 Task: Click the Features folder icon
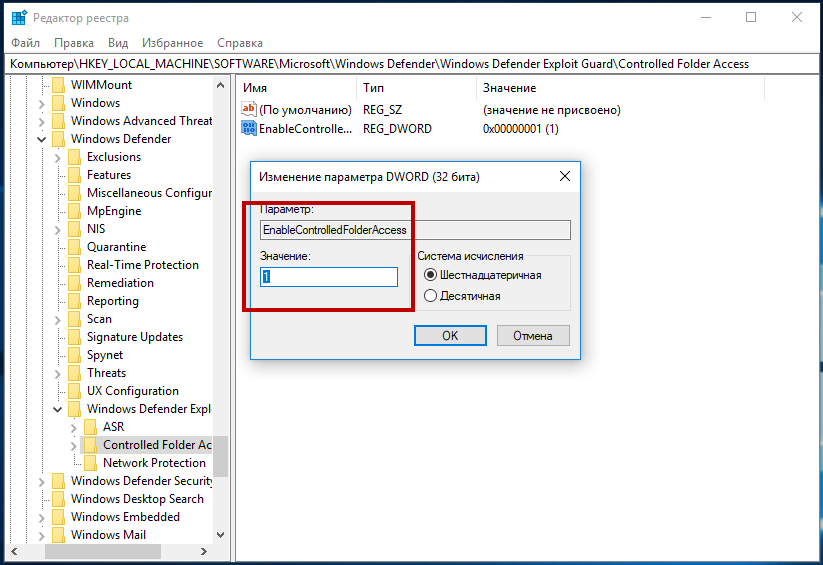[x=75, y=174]
